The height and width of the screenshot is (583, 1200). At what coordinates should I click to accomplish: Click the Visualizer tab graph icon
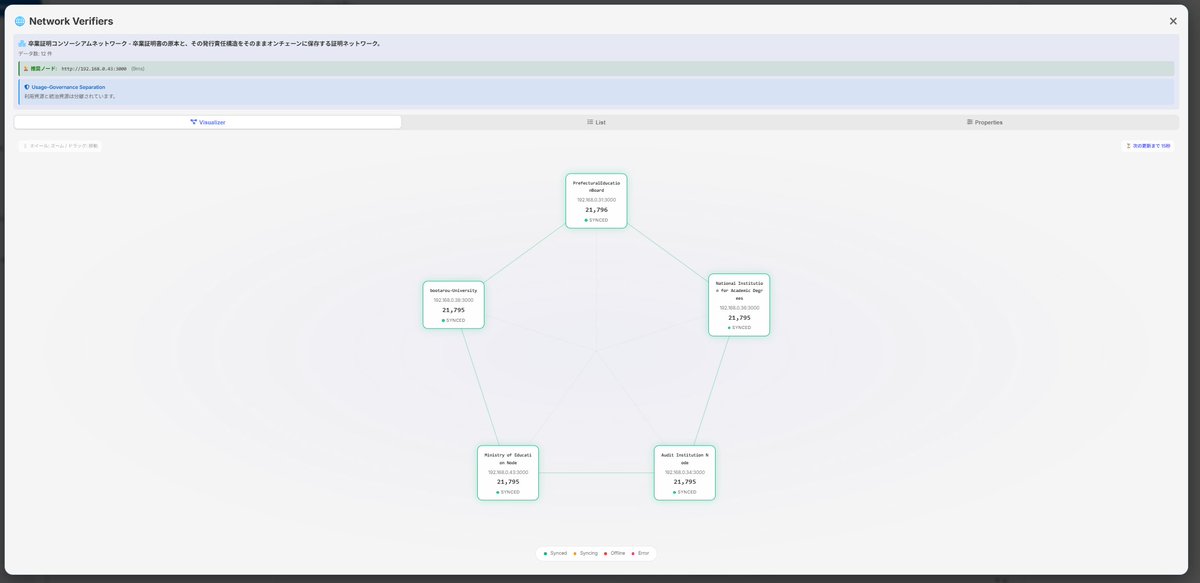194,122
